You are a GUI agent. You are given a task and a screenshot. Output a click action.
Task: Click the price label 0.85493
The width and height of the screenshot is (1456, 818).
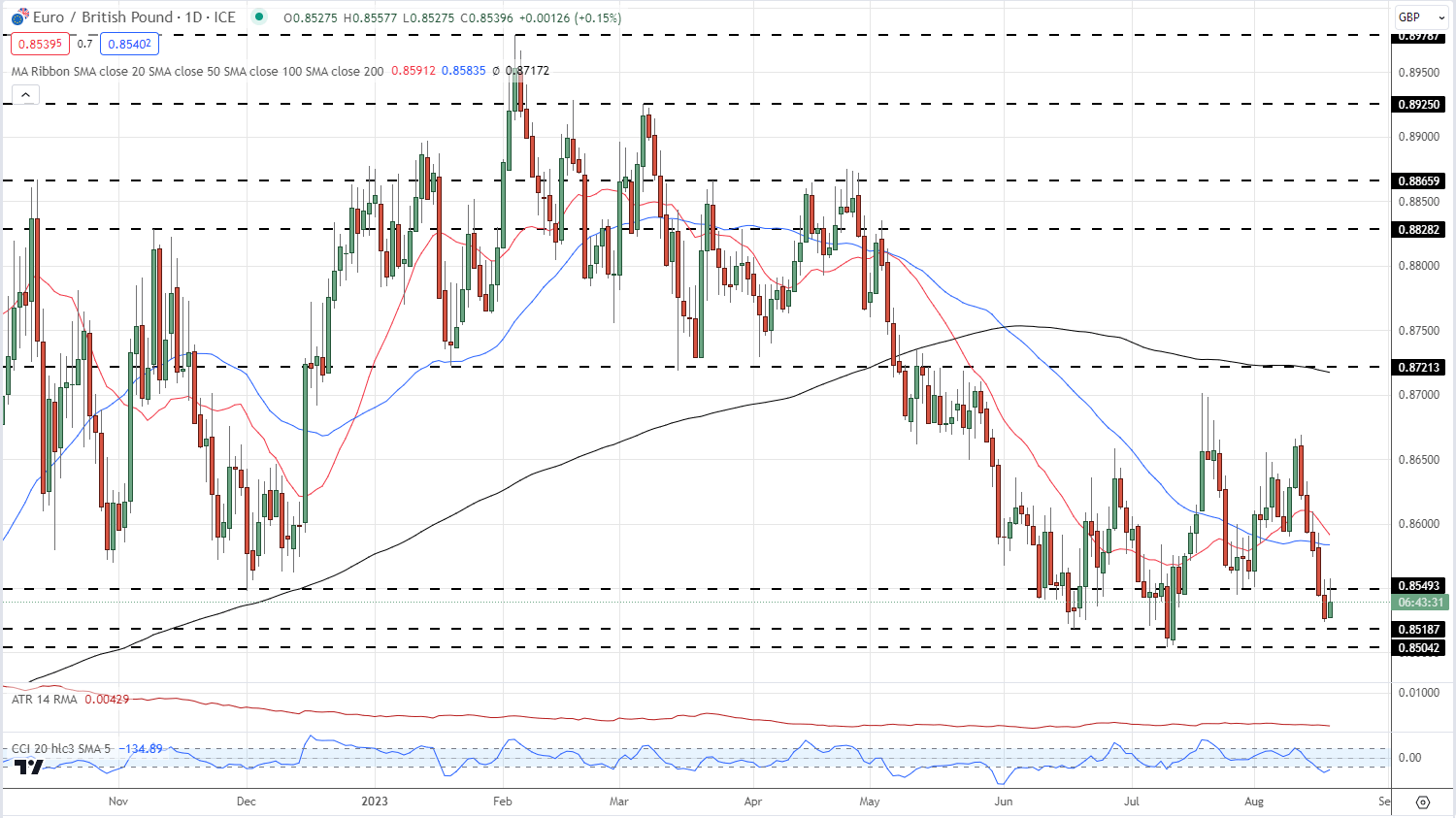click(1419, 586)
